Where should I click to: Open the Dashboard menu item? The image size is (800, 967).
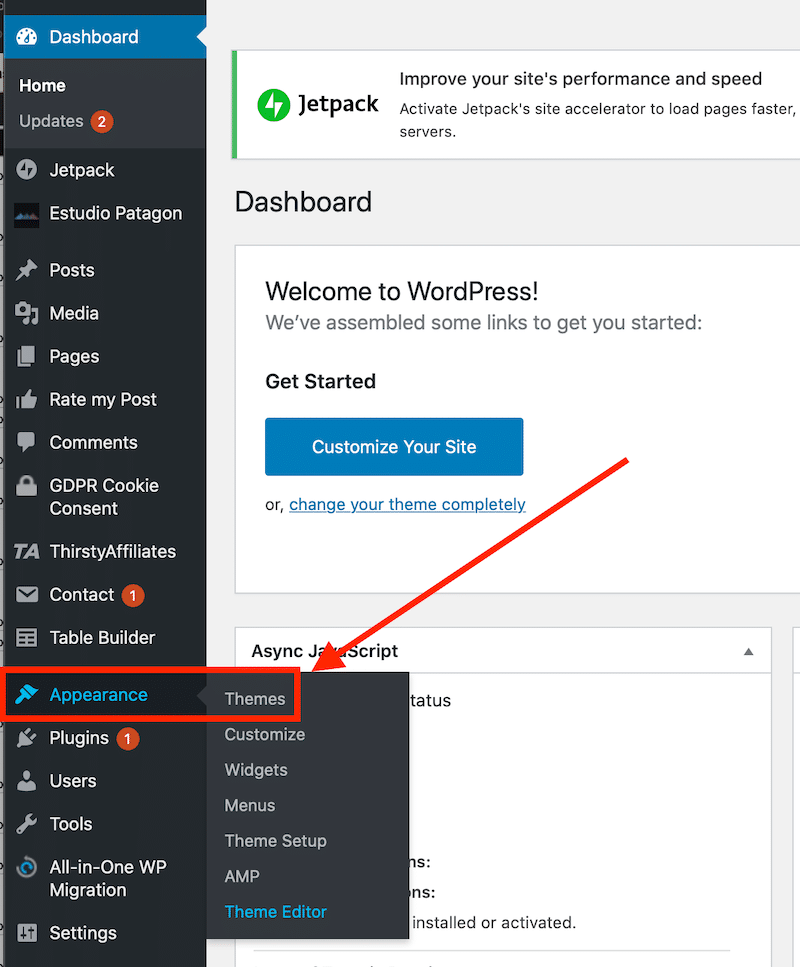pyautogui.click(x=105, y=37)
